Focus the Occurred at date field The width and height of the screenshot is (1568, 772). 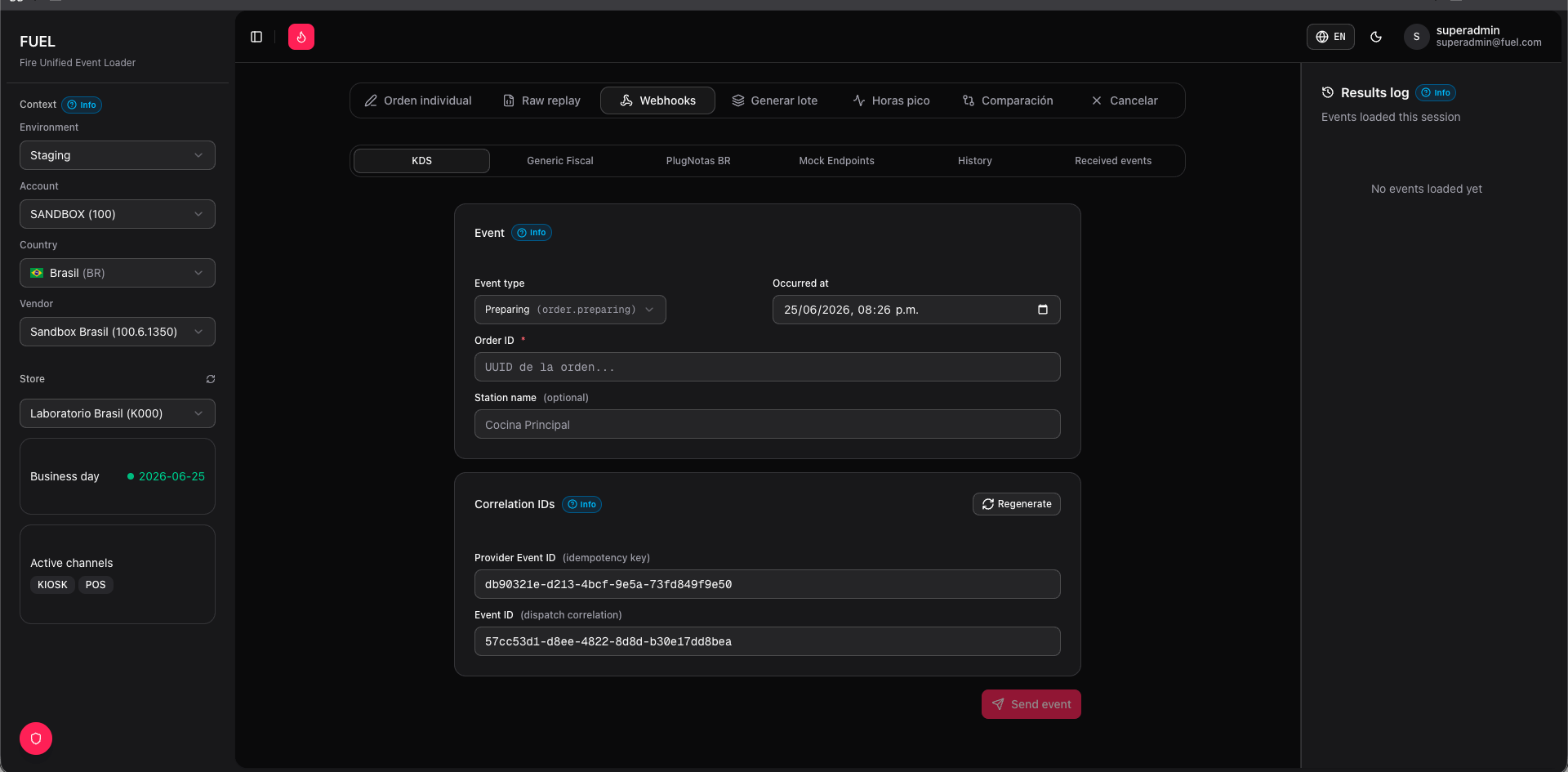click(916, 310)
